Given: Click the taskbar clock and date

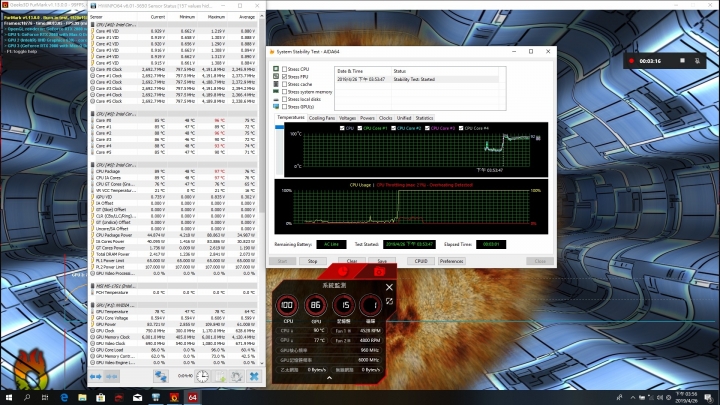Looking at the screenshot, I should click(687, 398).
